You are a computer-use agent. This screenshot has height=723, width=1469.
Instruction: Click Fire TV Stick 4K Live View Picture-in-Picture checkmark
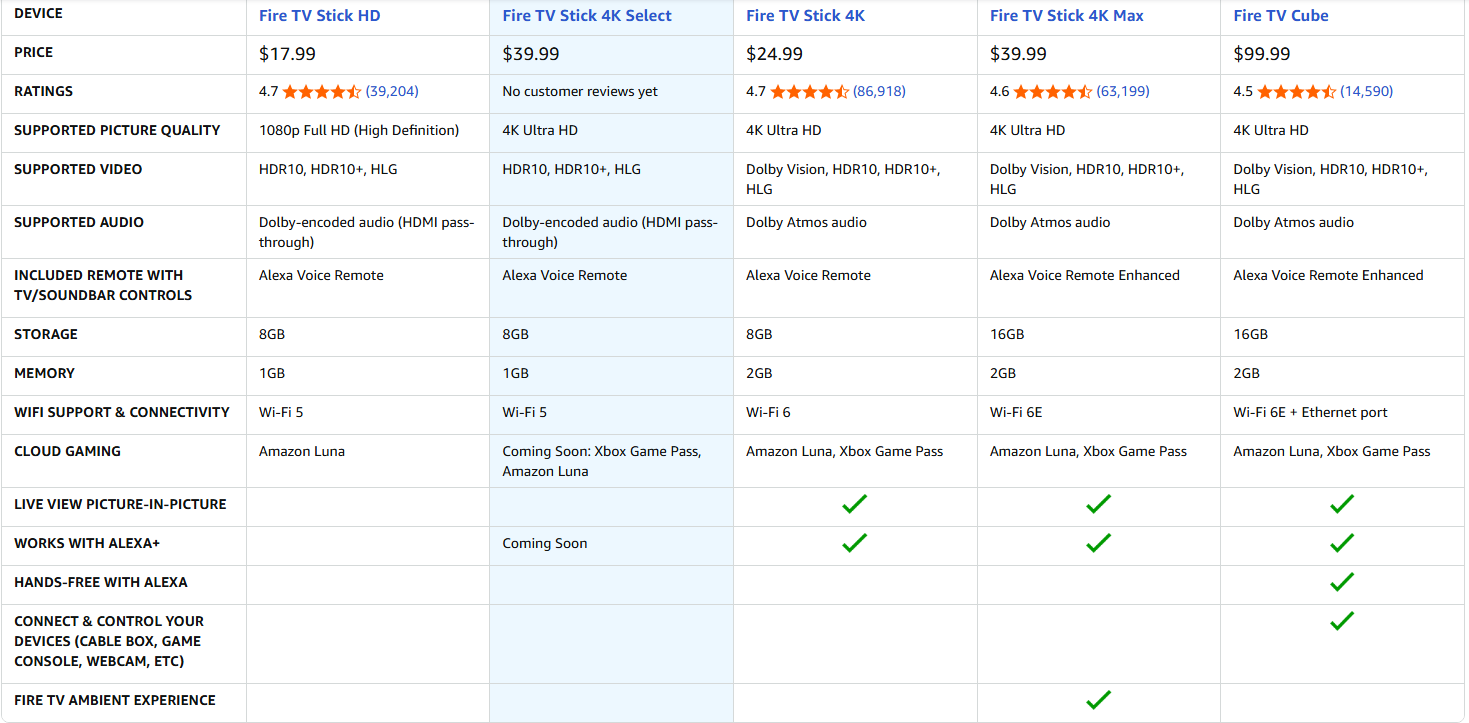[x=855, y=505]
